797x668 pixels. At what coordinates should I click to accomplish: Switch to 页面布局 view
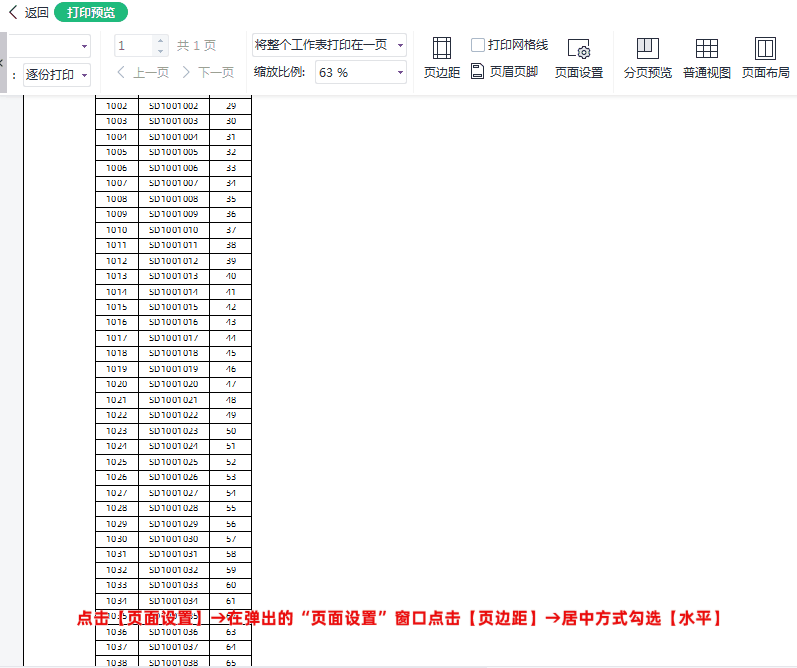click(x=765, y=58)
